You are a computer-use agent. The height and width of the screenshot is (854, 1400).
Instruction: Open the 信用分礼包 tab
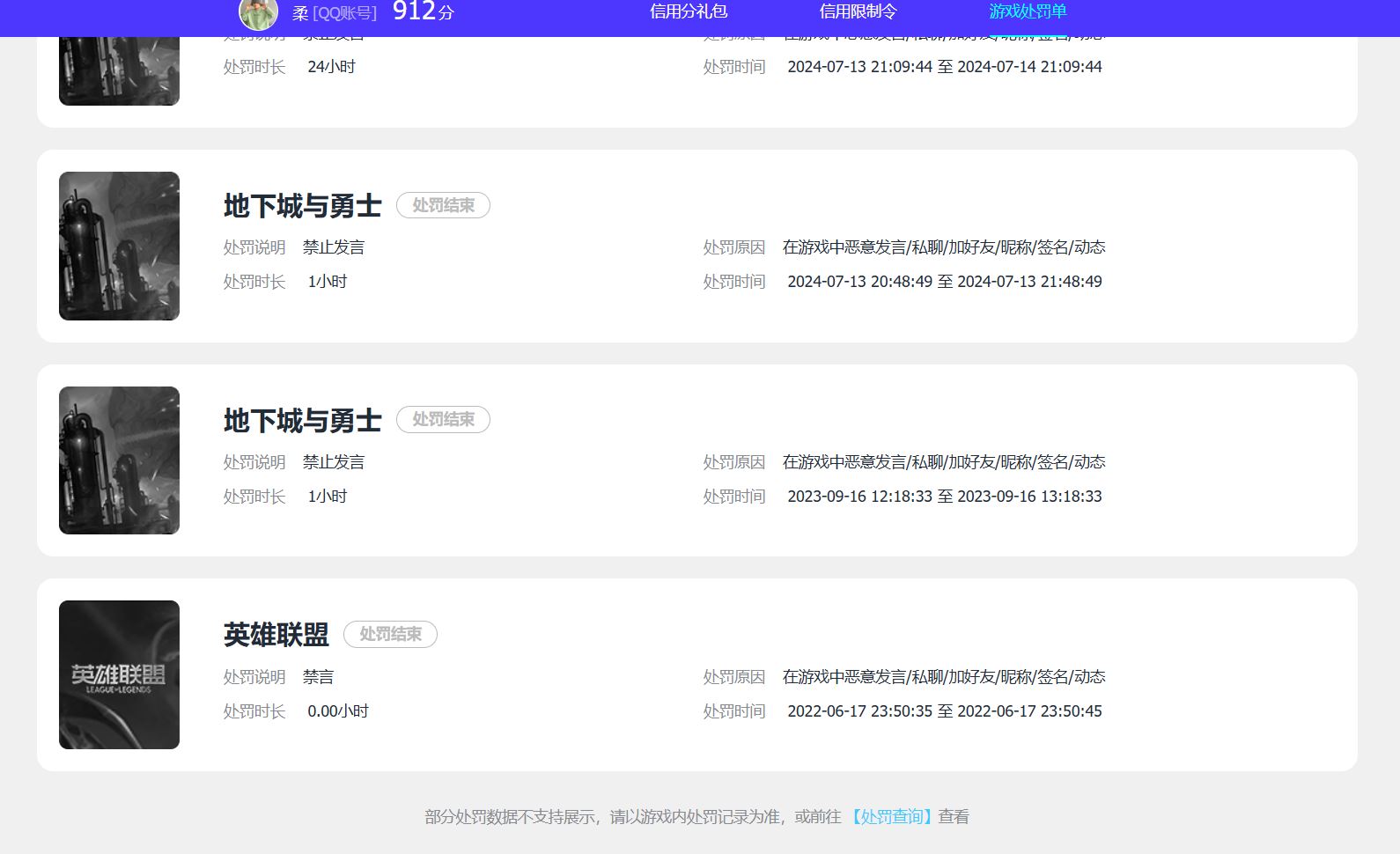coord(689,11)
